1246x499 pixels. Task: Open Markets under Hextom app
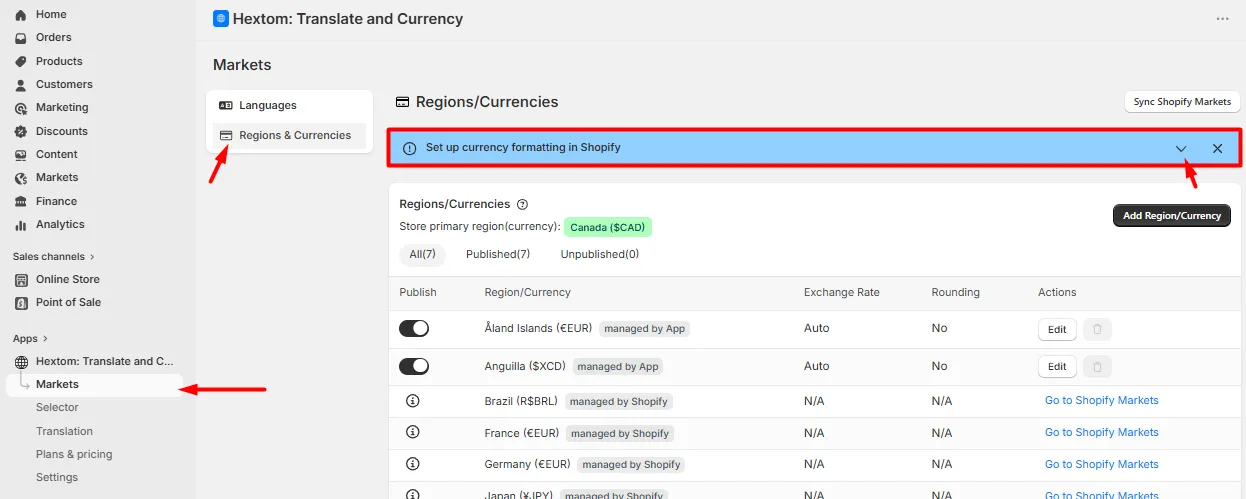click(94, 385)
